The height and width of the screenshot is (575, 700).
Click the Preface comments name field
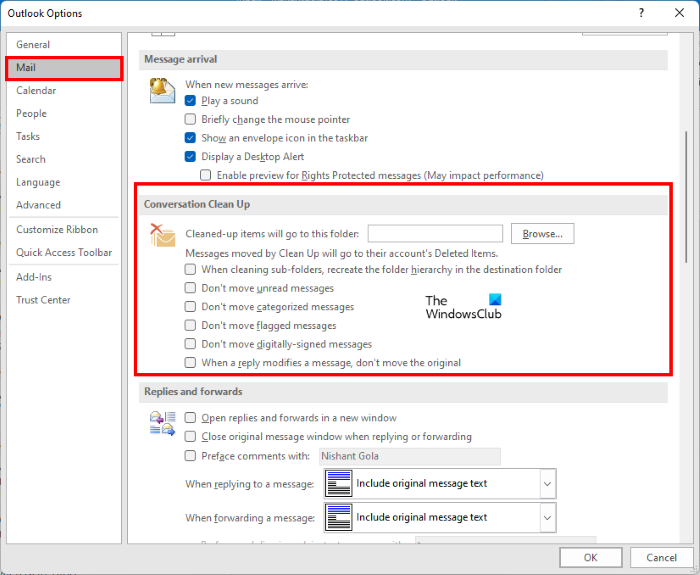(x=410, y=456)
